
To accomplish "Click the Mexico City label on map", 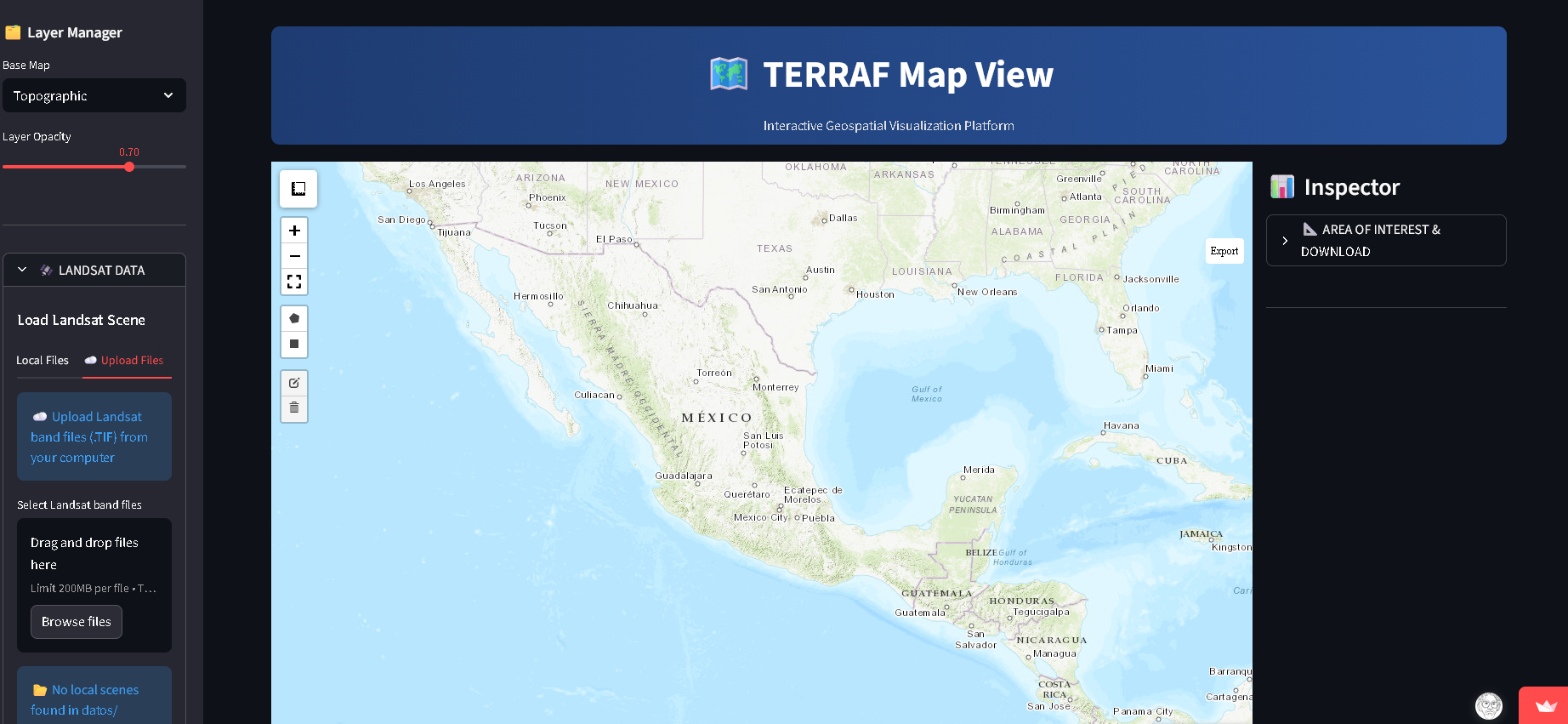I will click(x=761, y=517).
